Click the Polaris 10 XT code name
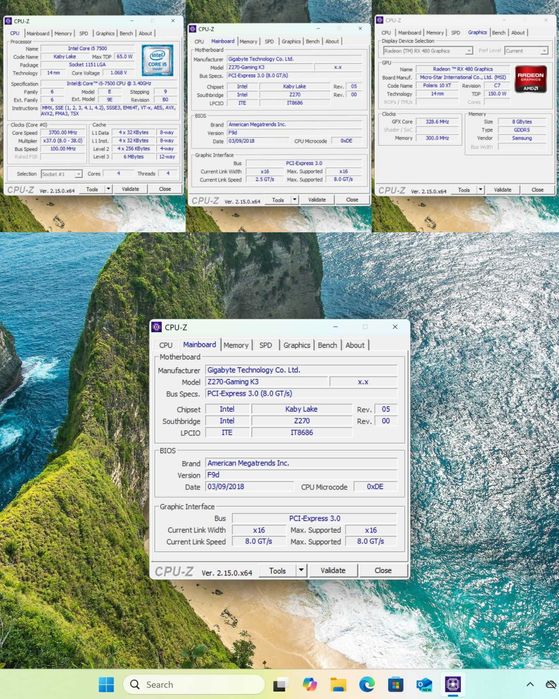 pyautogui.click(x=437, y=86)
